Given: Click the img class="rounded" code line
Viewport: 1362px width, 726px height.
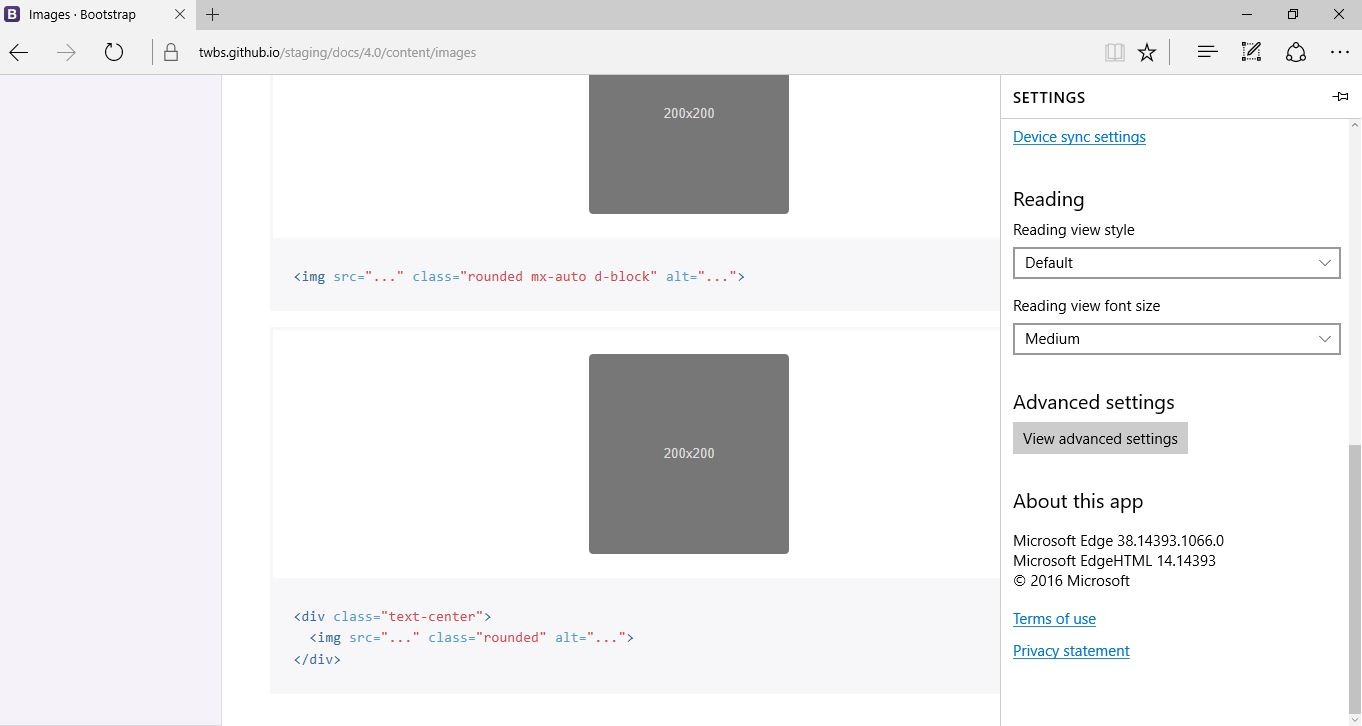Looking at the screenshot, I should click(x=472, y=638).
